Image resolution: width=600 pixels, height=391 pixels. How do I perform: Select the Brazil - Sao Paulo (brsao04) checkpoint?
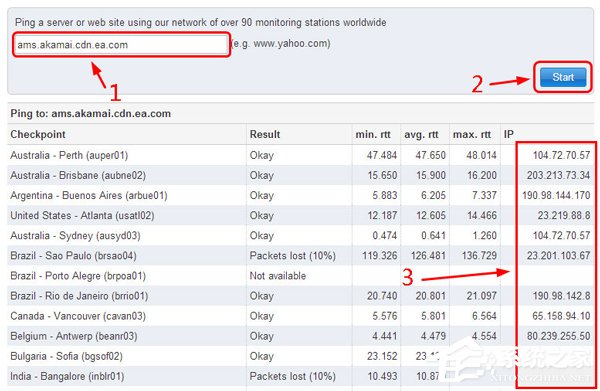73,256
